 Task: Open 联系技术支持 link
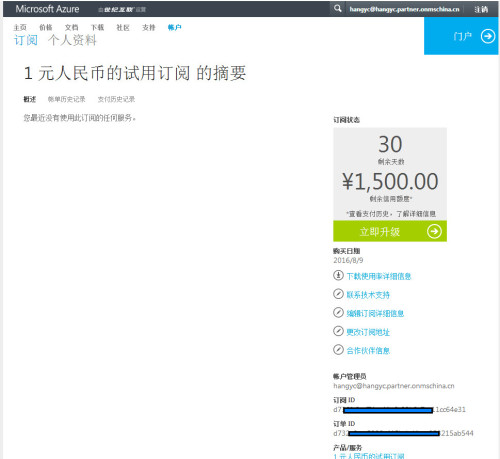point(368,295)
